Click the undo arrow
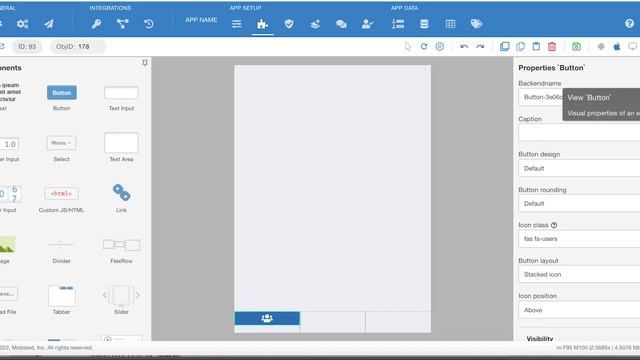The image size is (640, 360). [464, 47]
